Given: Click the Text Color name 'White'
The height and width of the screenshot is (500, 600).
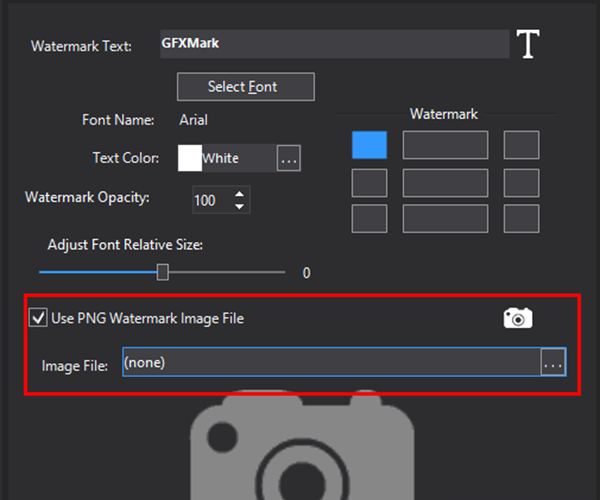Looking at the screenshot, I should (x=220, y=158).
